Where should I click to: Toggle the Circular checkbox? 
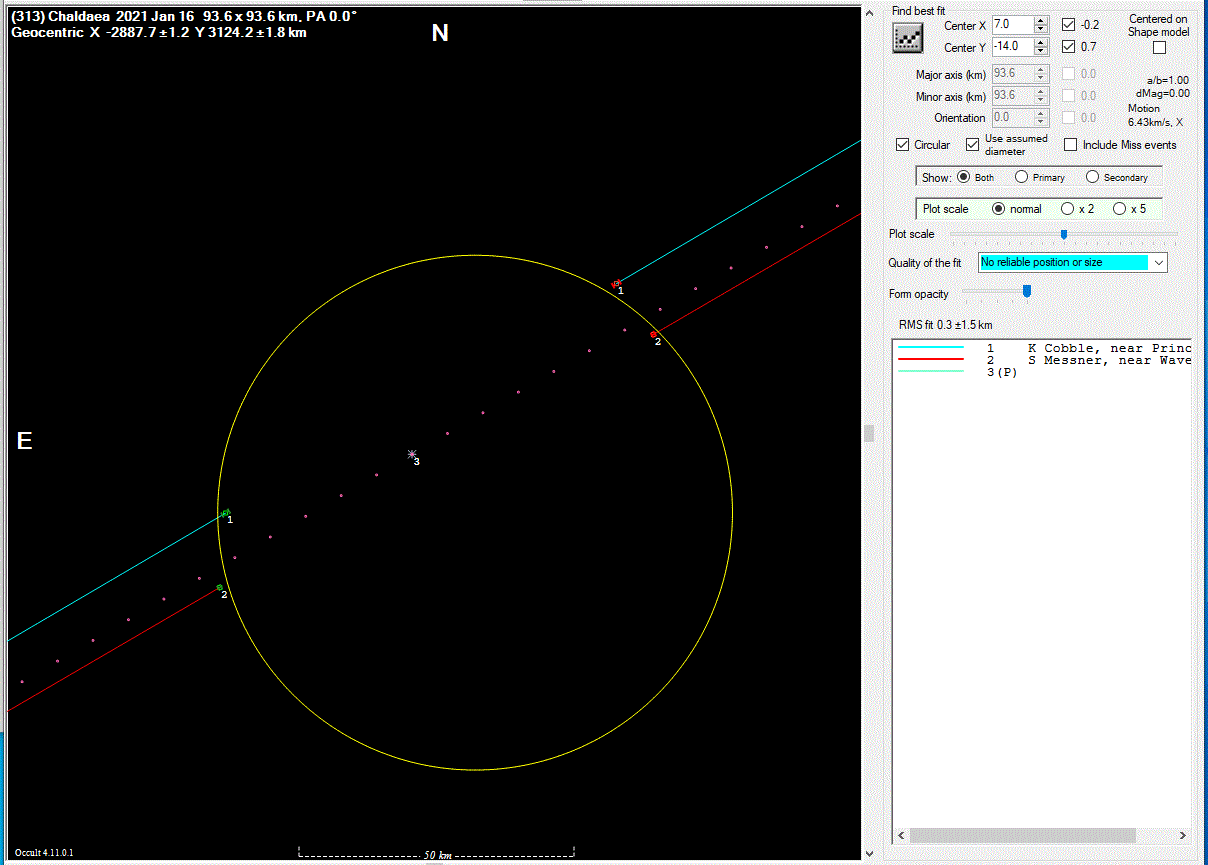[903, 145]
